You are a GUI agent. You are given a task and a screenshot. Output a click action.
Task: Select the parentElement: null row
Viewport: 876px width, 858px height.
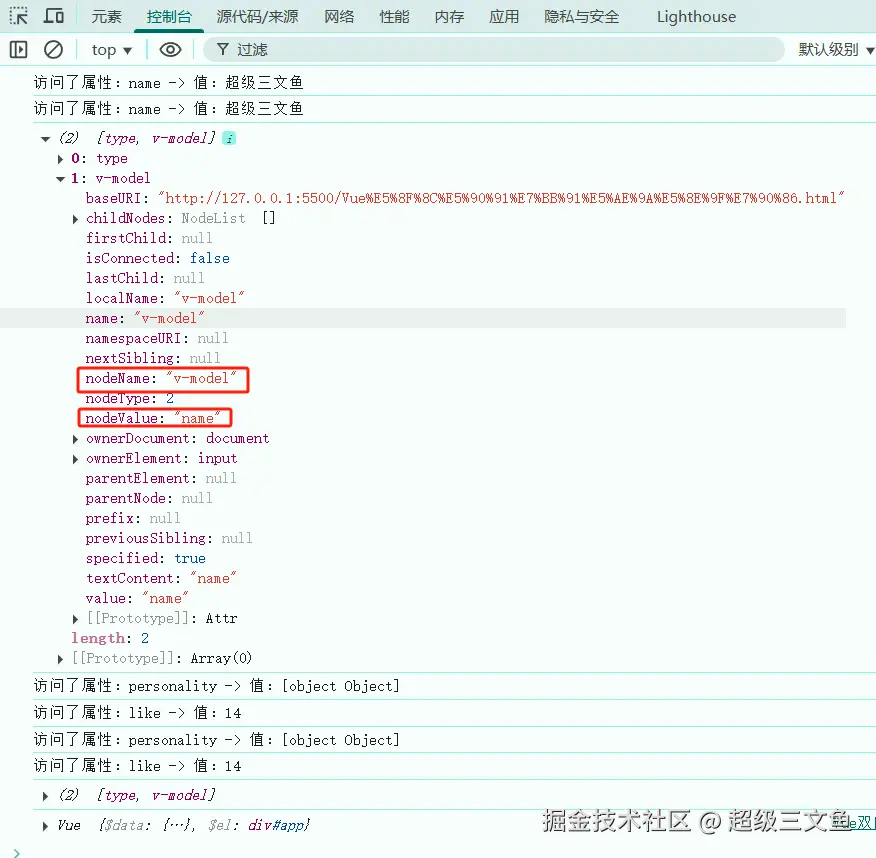click(x=161, y=479)
